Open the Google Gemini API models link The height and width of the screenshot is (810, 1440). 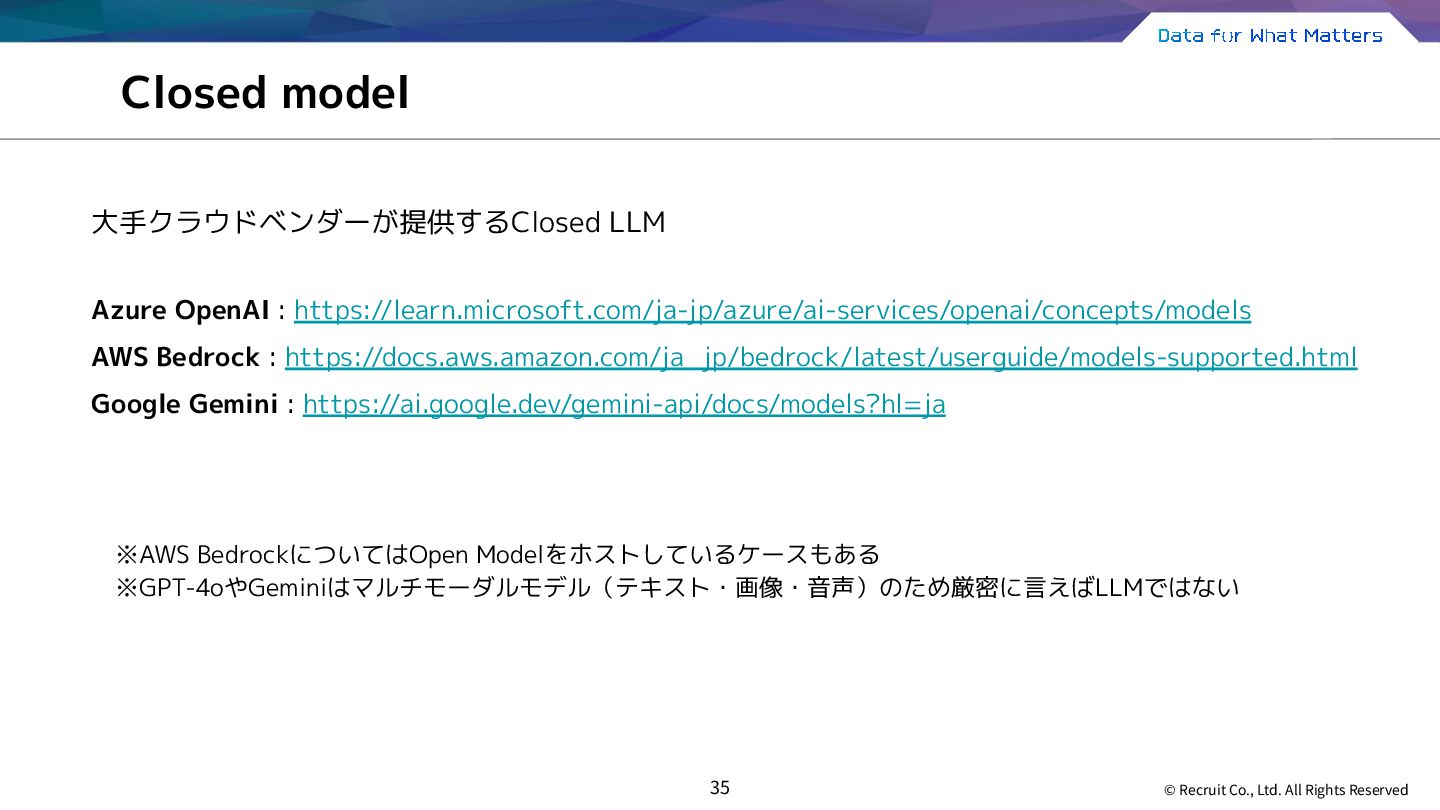pyautogui.click(x=624, y=404)
